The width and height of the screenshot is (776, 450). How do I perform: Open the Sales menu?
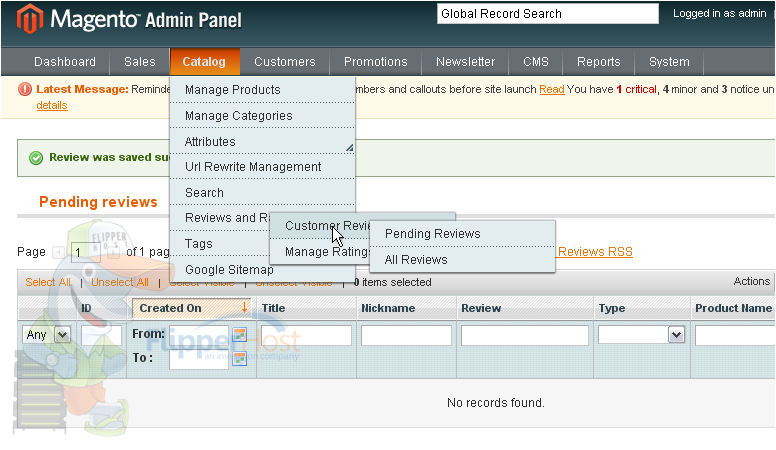[x=140, y=62]
